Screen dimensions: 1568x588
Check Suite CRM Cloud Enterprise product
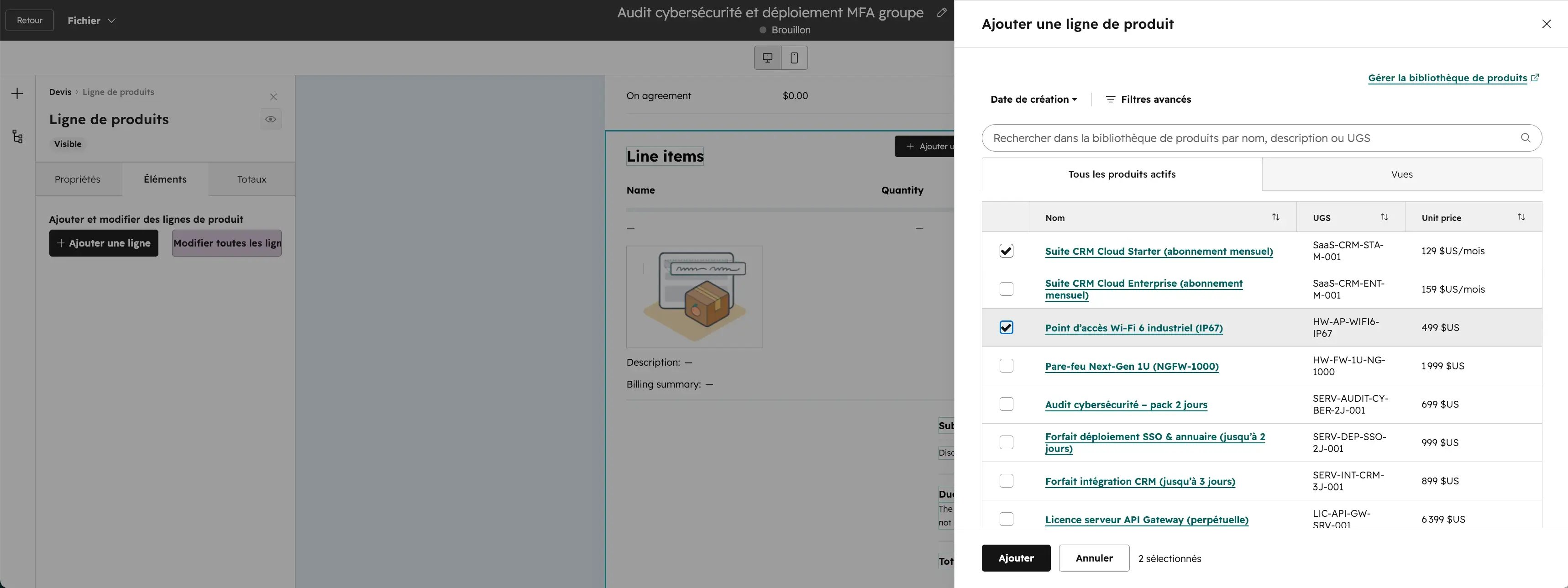tap(1006, 289)
